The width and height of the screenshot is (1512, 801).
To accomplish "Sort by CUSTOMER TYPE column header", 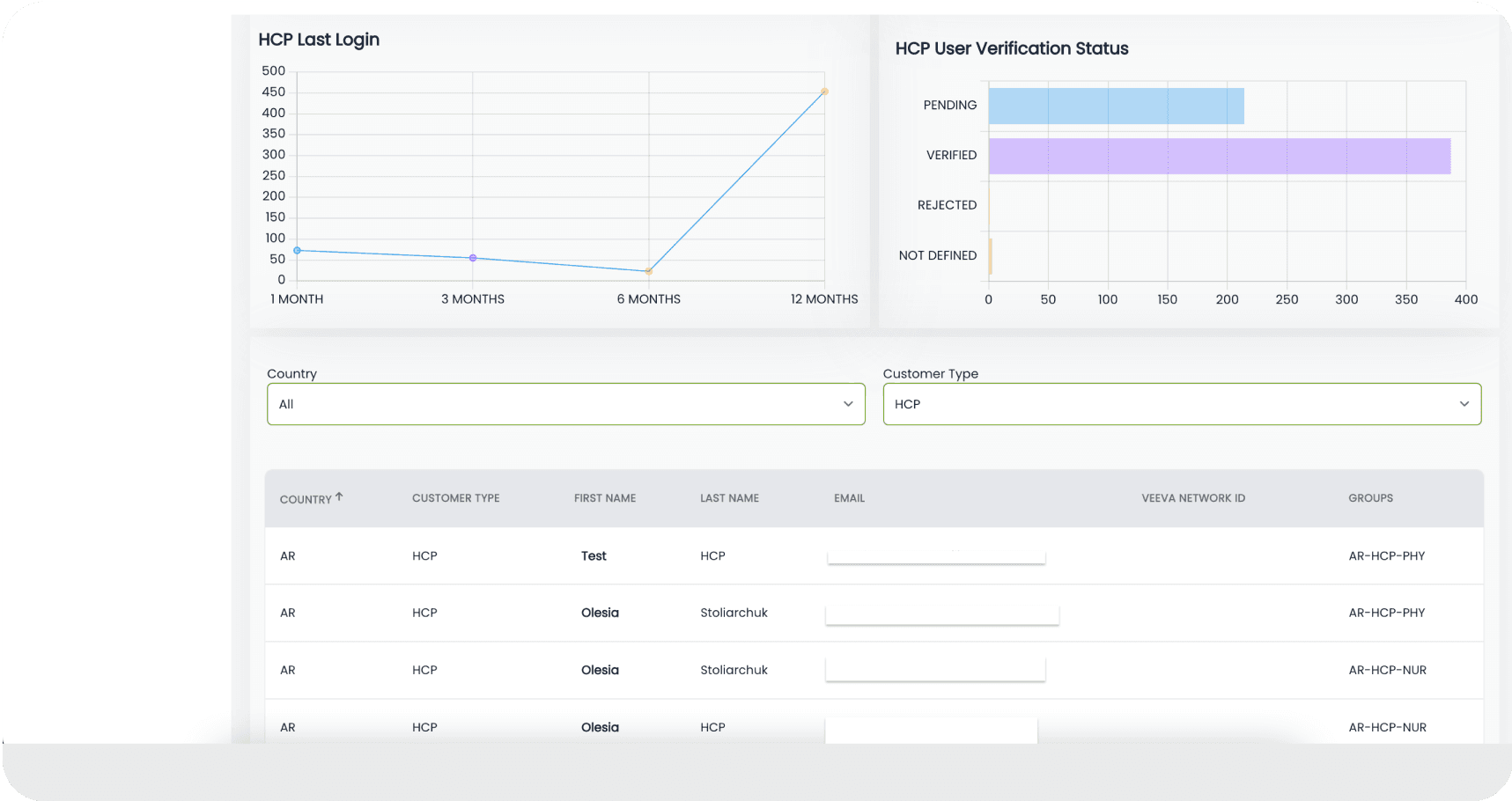I will point(455,498).
